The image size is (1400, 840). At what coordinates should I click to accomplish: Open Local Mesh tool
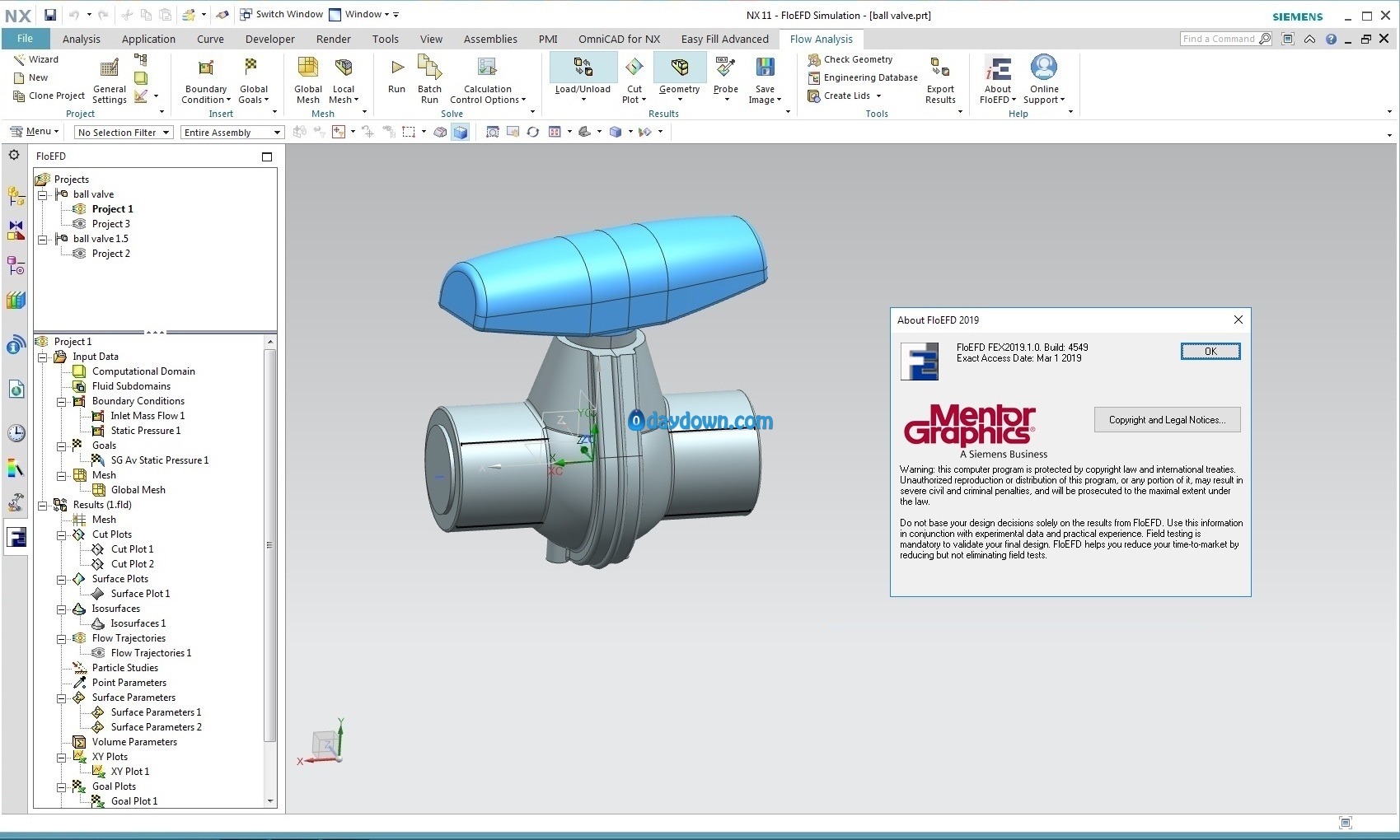click(344, 80)
